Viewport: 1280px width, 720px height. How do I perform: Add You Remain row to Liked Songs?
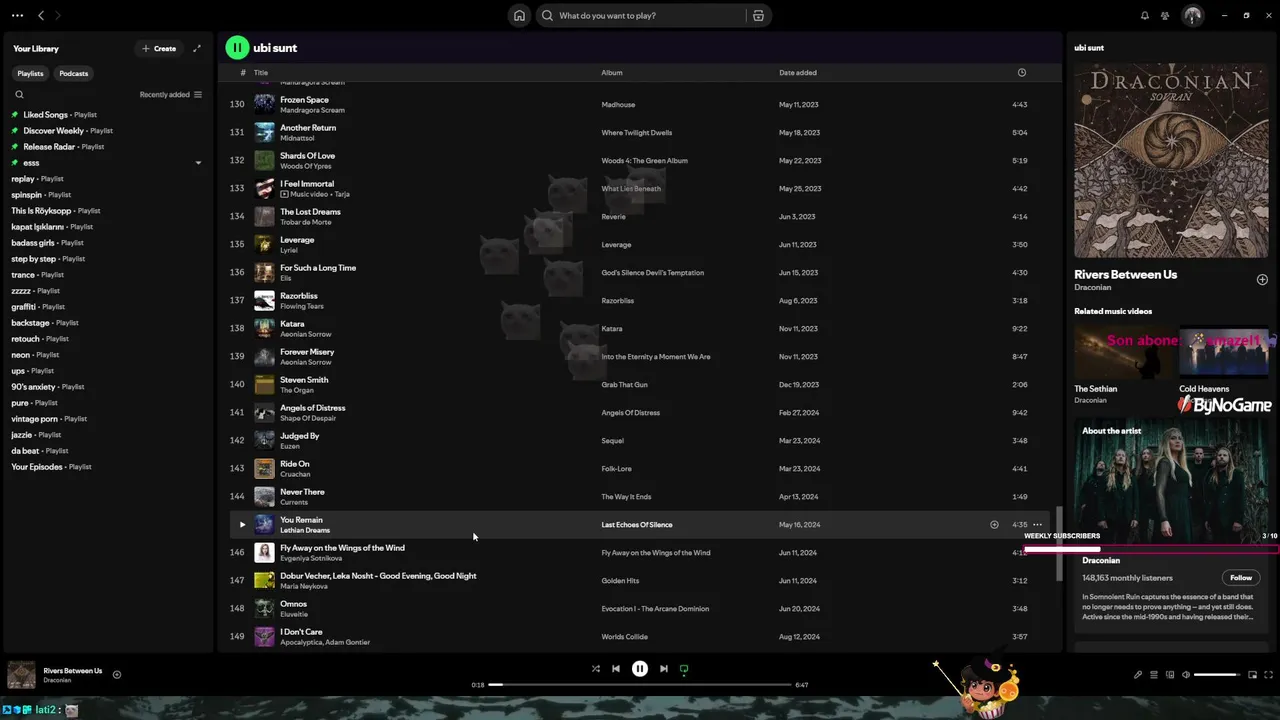[994, 524]
